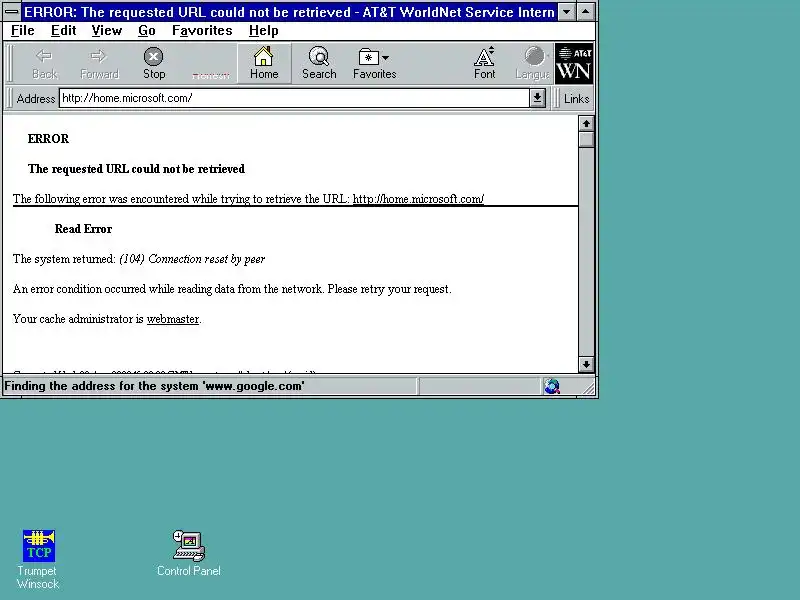Click the Address field containing home.microsoft.com

[294, 98]
